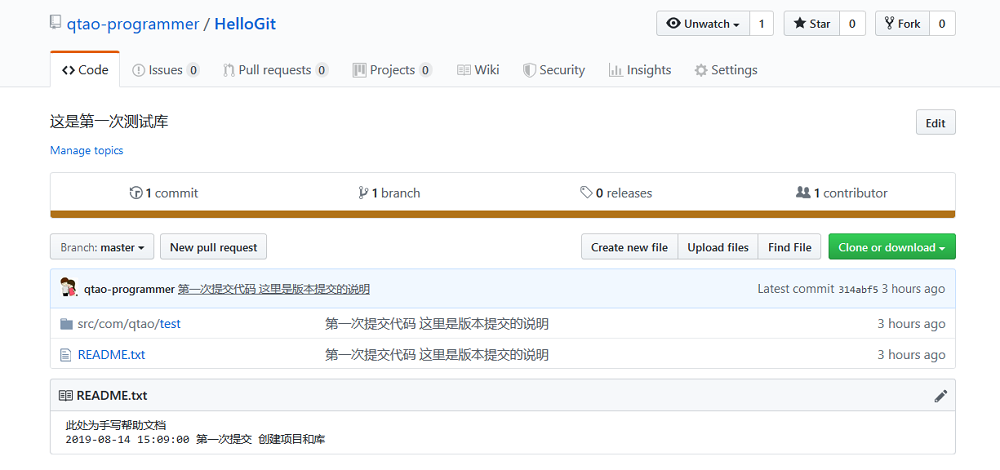Click Edit for the repository description
Viewport: 1000px width, 470px height.
coord(936,123)
